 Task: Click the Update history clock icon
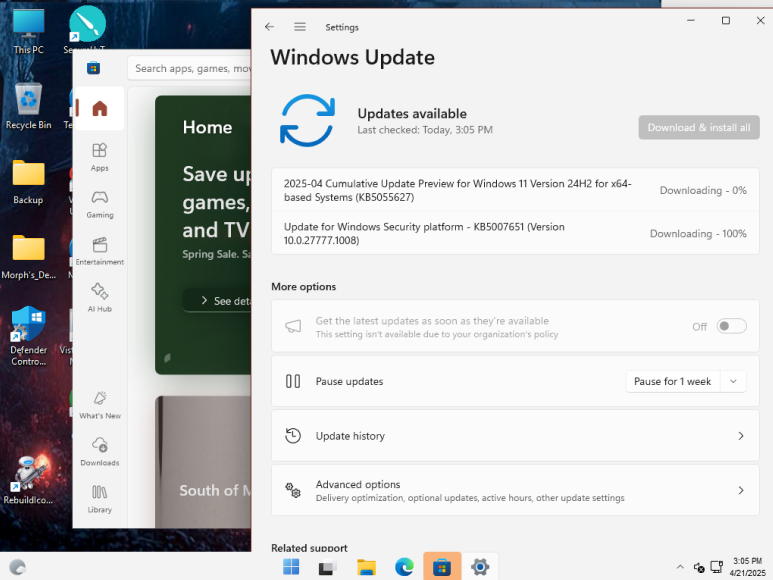(x=293, y=436)
